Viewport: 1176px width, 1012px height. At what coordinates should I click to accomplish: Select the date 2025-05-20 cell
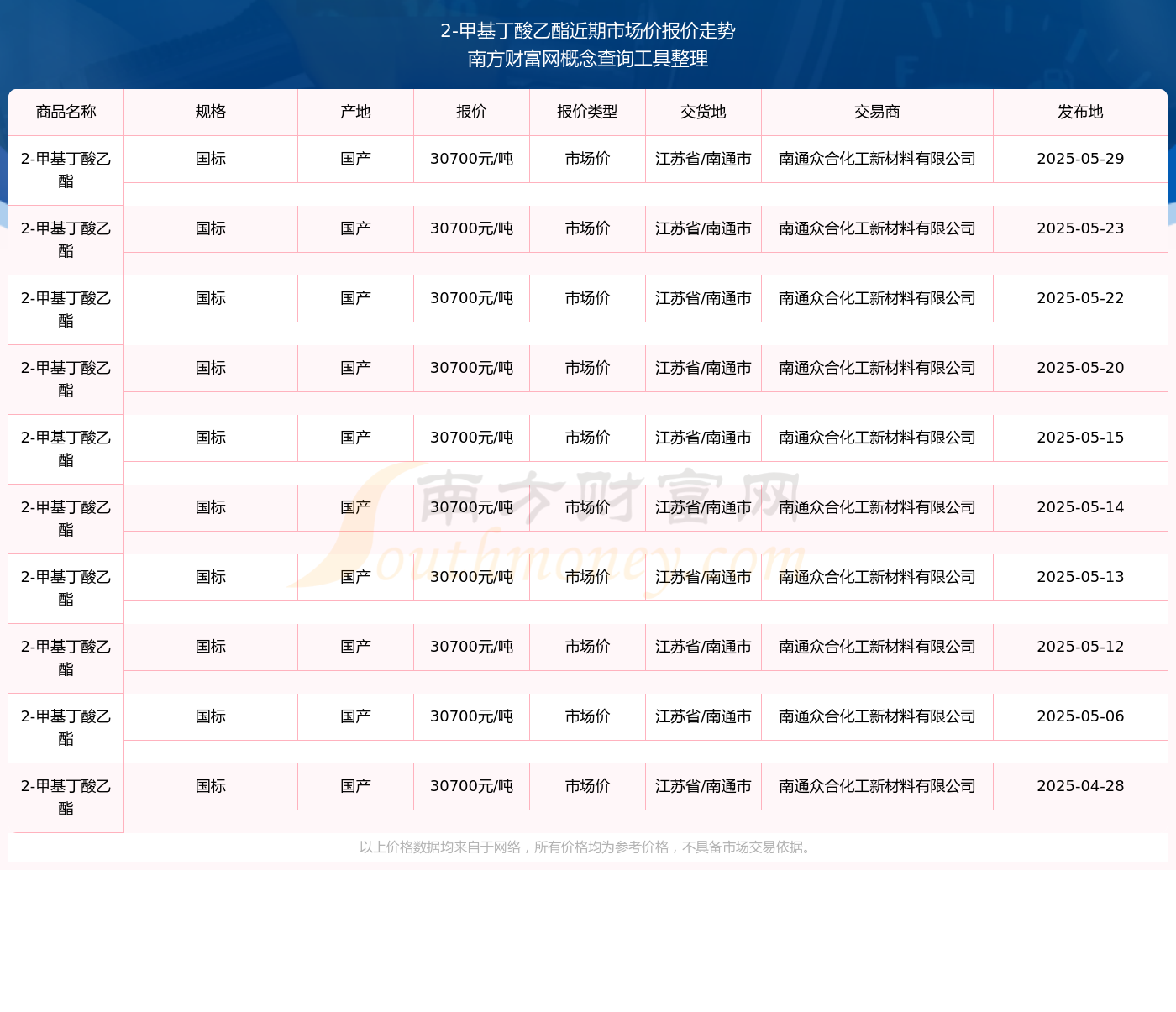point(1080,368)
